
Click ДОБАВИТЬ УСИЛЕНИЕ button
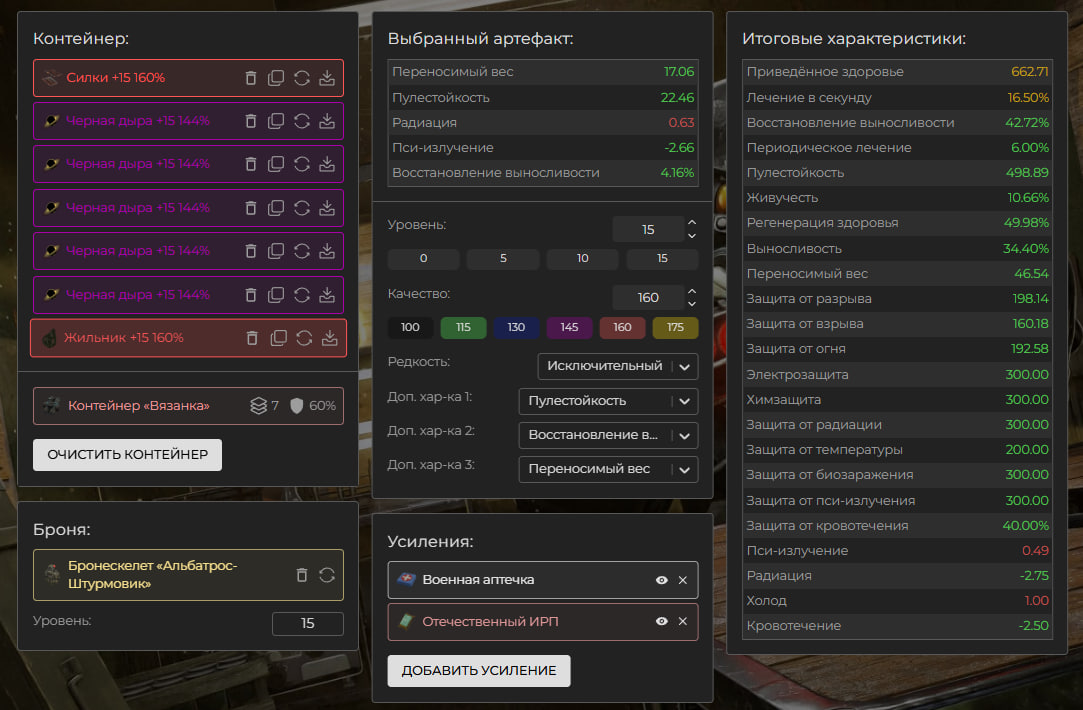pos(479,671)
